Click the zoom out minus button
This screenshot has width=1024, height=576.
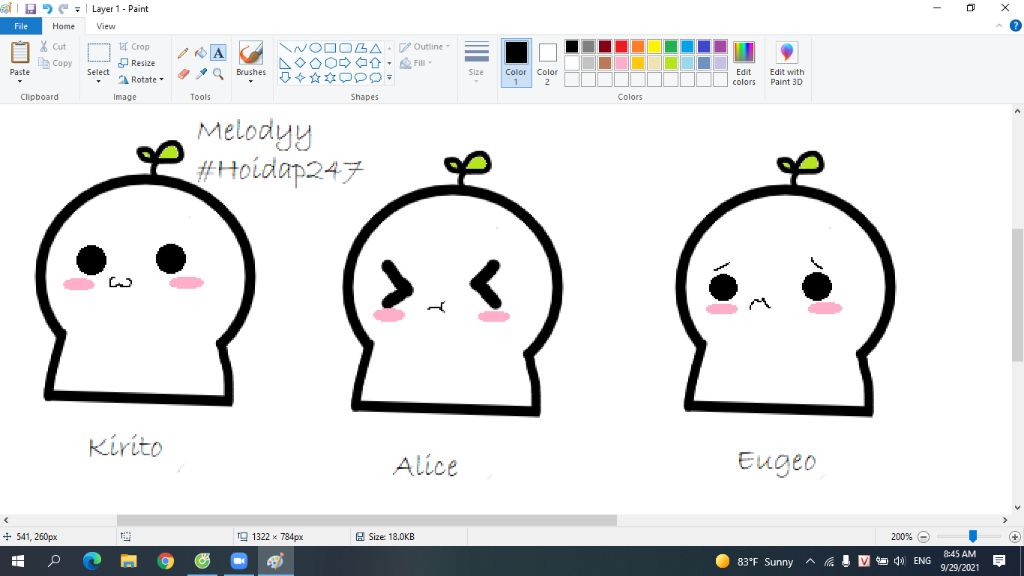pyautogui.click(x=923, y=537)
